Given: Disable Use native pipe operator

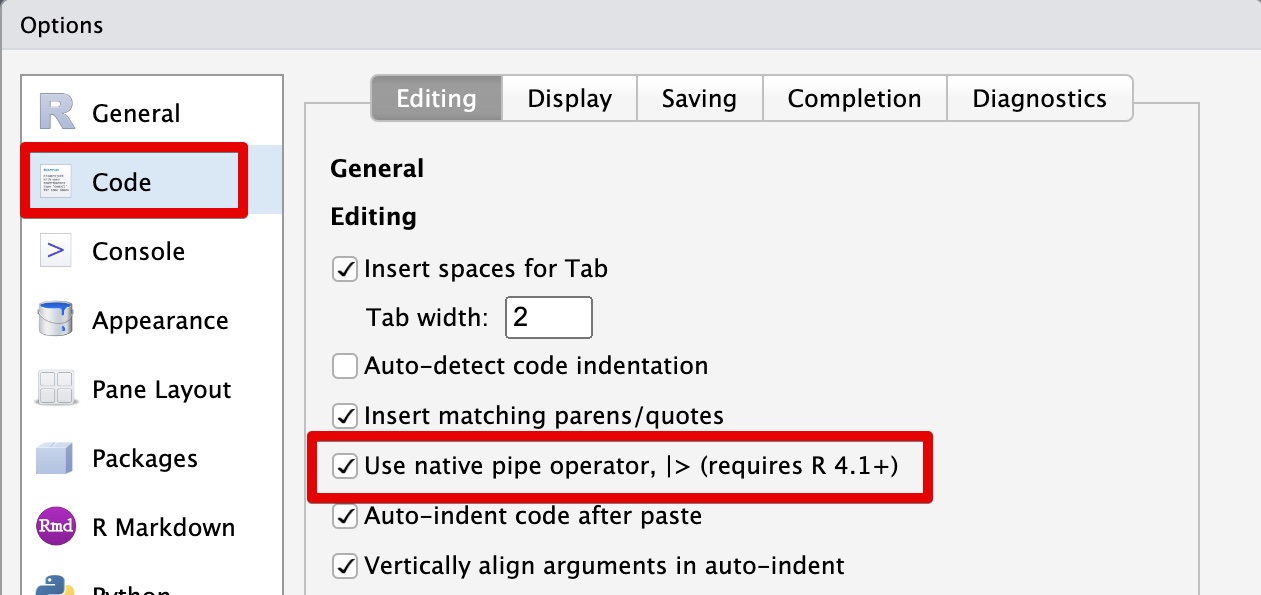Looking at the screenshot, I should pyautogui.click(x=344, y=466).
